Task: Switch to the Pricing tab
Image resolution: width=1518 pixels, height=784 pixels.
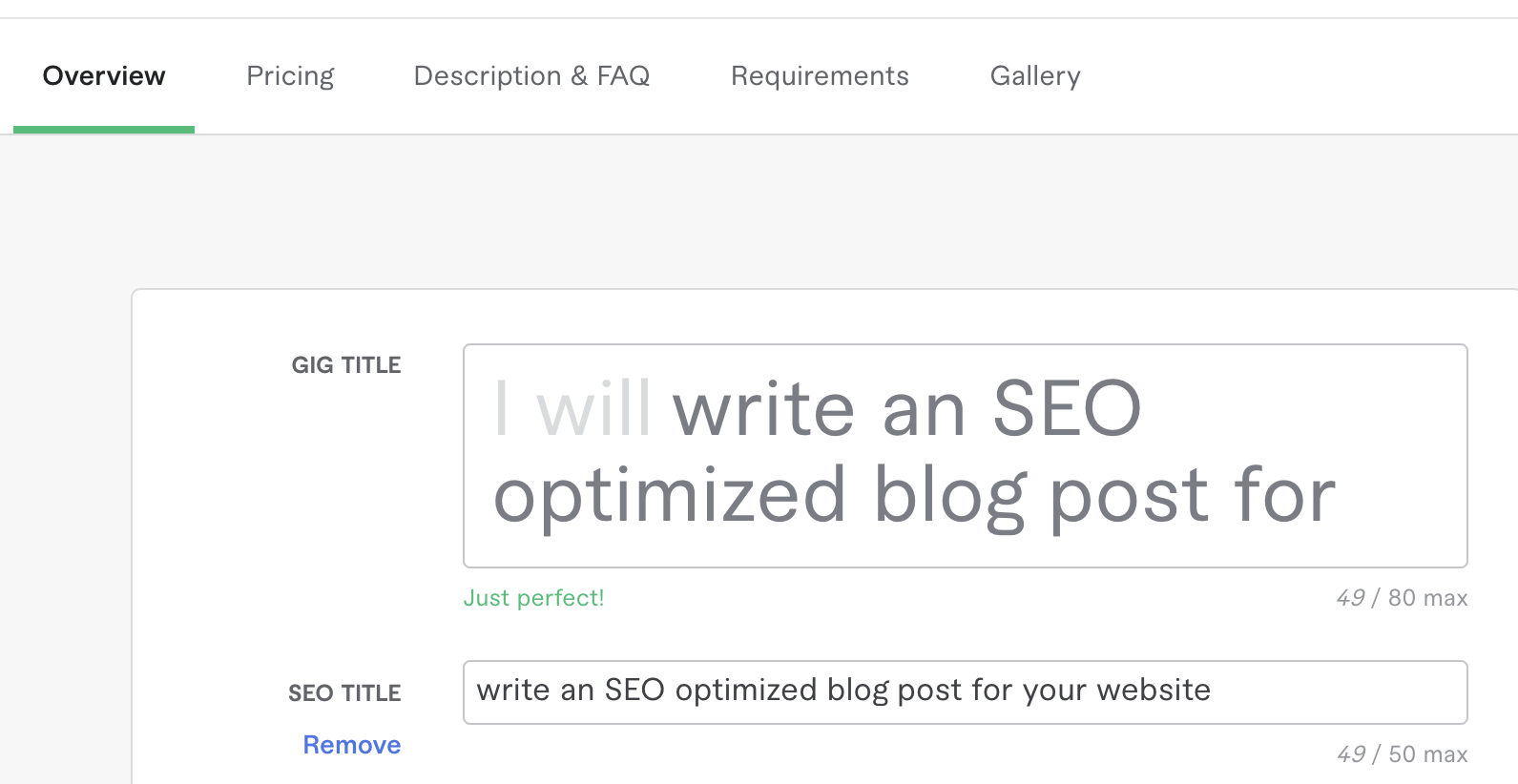Action: [x=290, y=75]
